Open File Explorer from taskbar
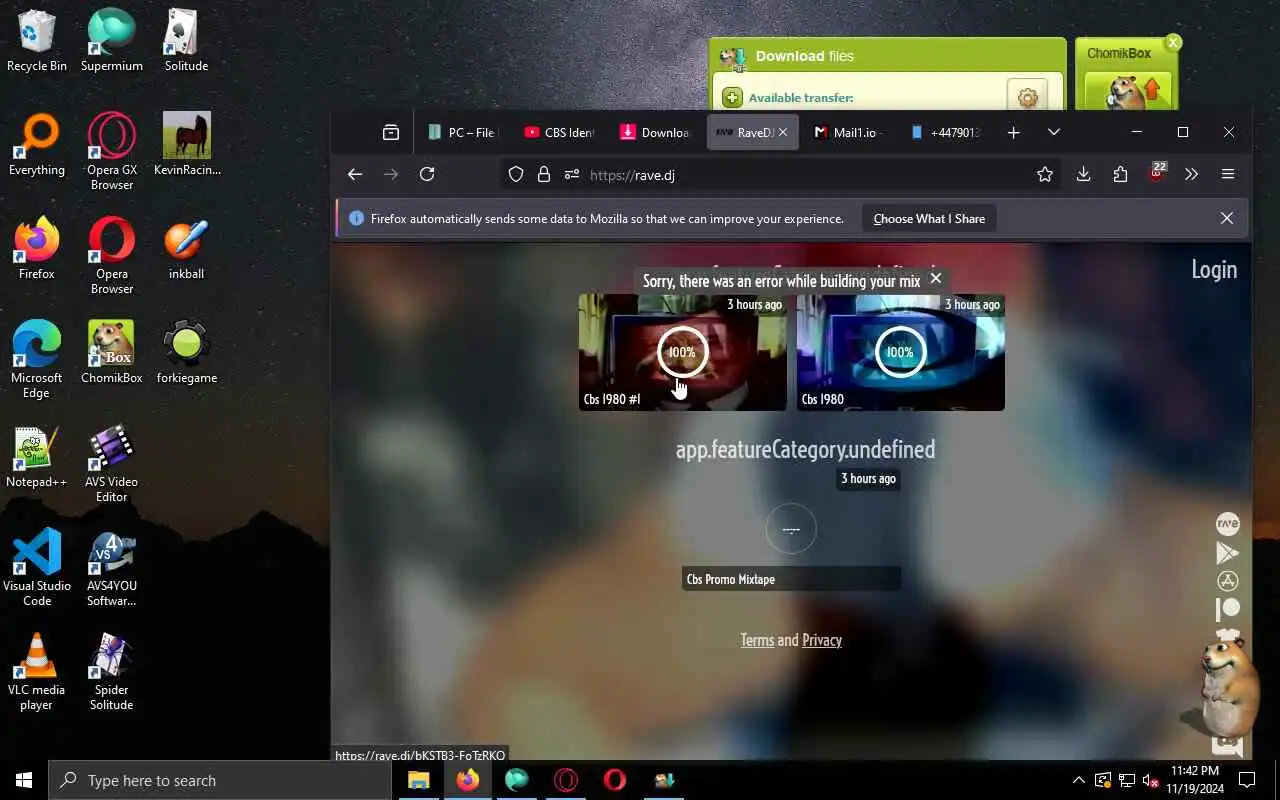Viewport: 1280px width, 800px height. 419,780
